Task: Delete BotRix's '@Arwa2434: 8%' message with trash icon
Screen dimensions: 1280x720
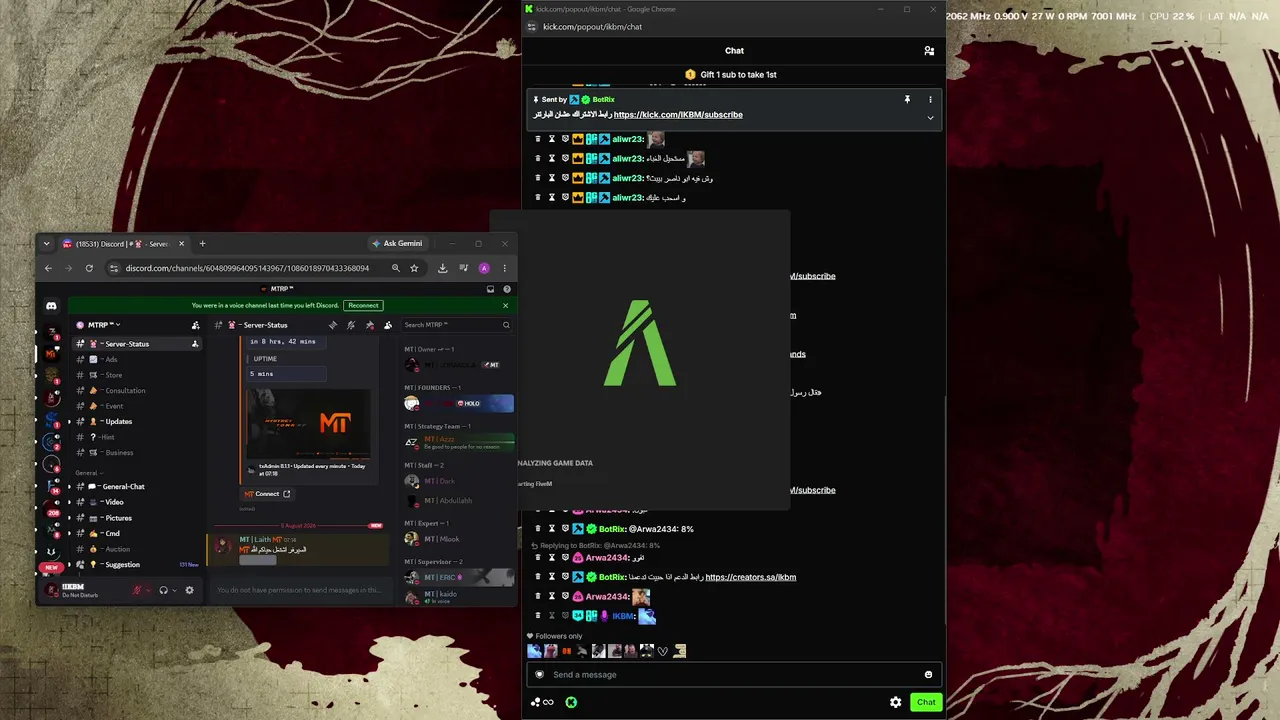Action: click(538, 529)
